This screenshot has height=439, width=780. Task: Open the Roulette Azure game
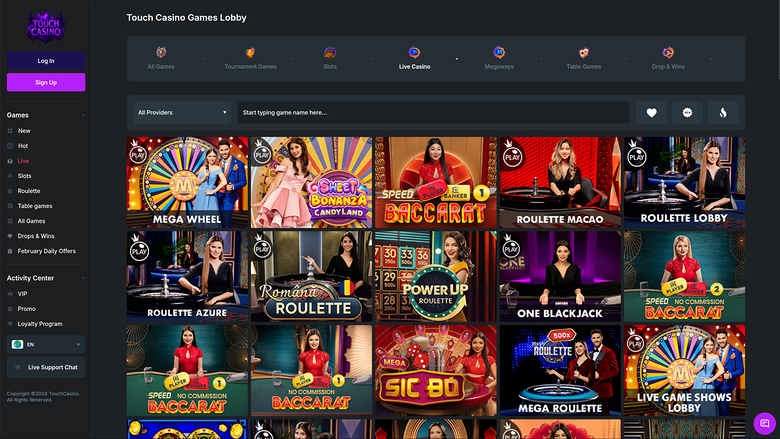pos(187,276)
